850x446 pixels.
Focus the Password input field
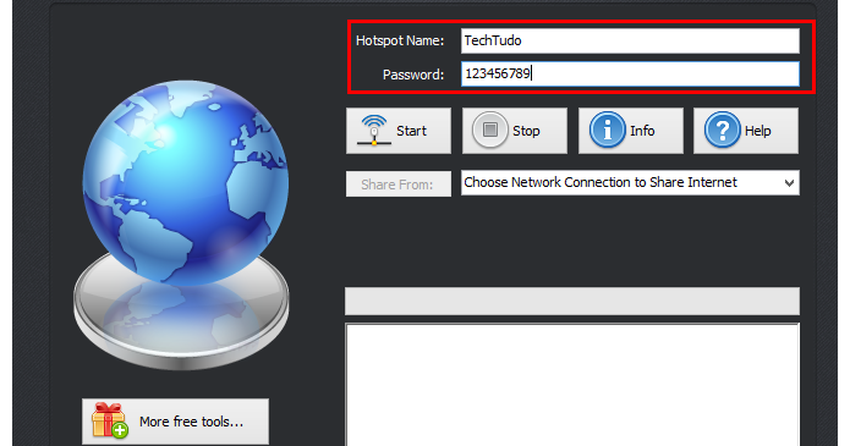point(630,74)
